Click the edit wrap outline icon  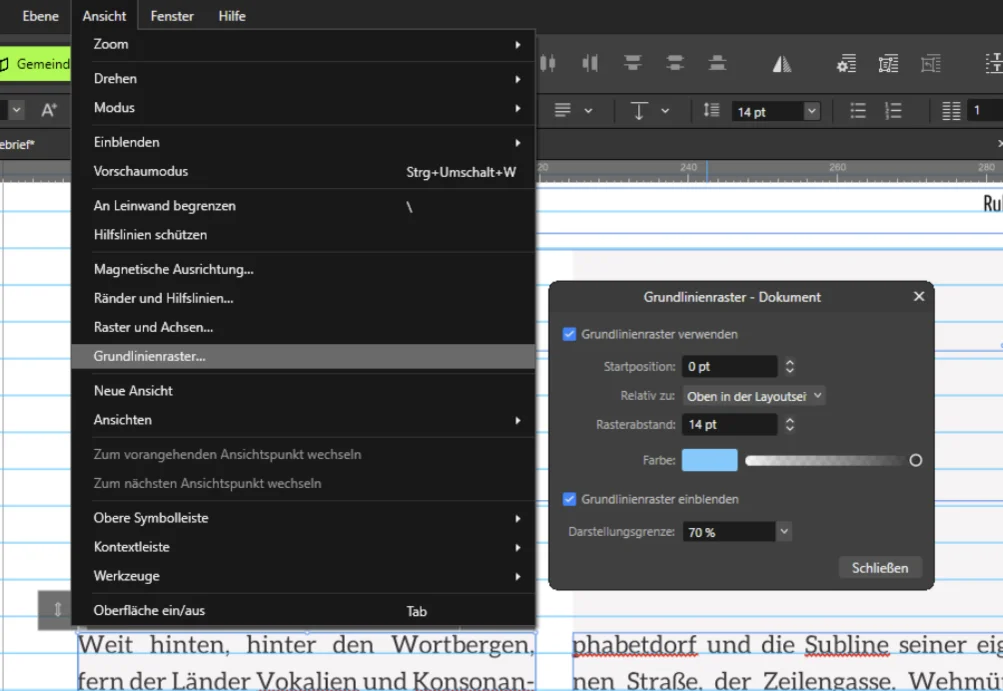tap(888, 63)
